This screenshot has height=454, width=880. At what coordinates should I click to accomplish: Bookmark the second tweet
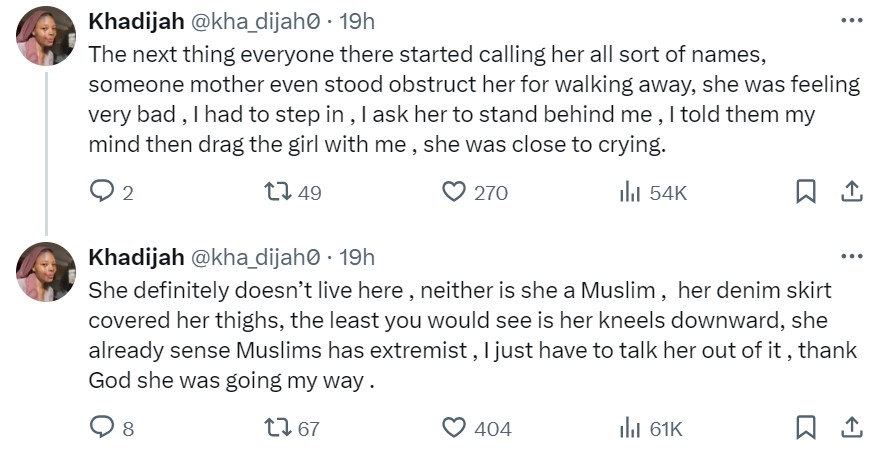tap(806, 429)
